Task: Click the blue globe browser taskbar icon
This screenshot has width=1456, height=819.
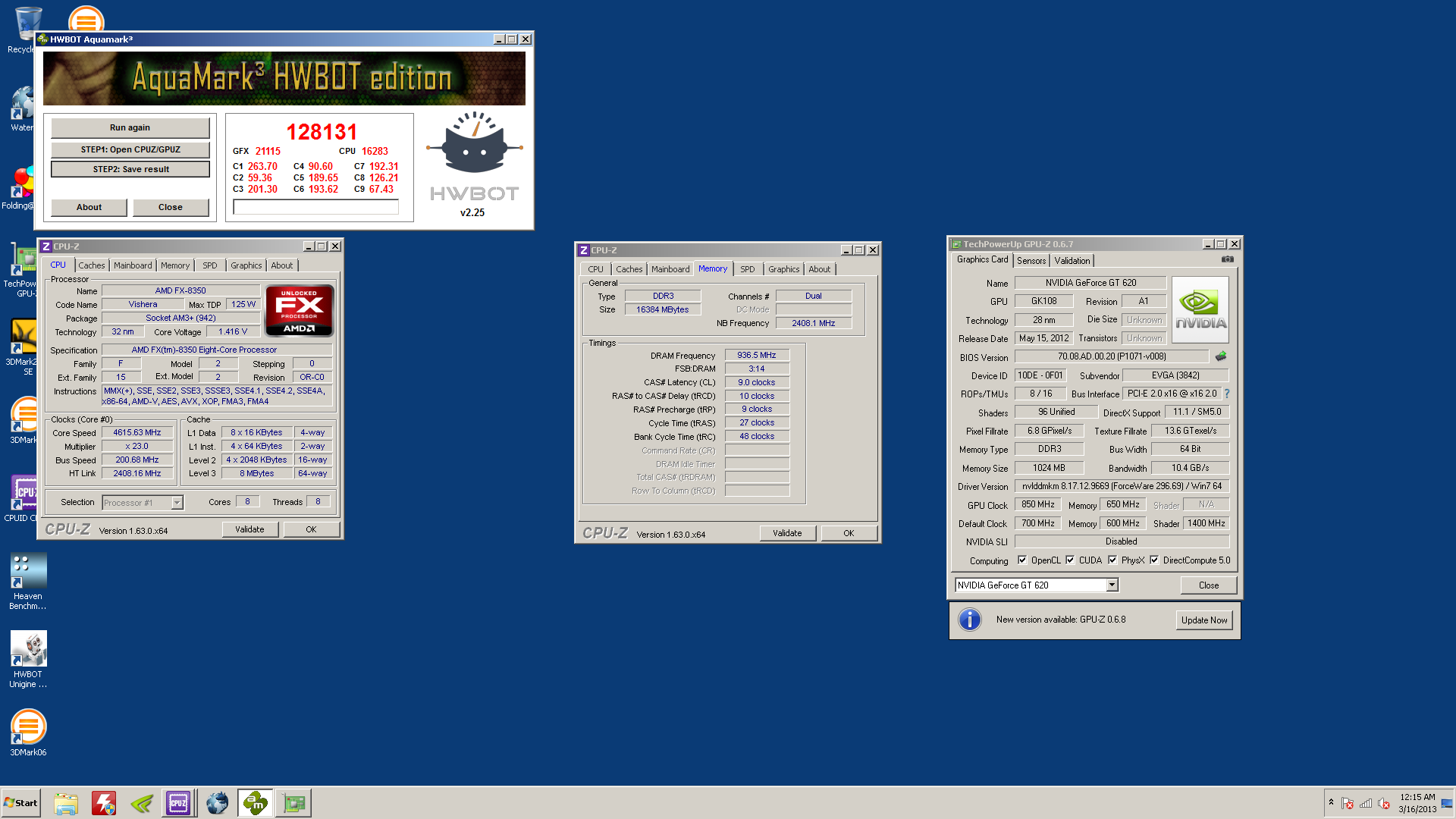Action: 218,803
